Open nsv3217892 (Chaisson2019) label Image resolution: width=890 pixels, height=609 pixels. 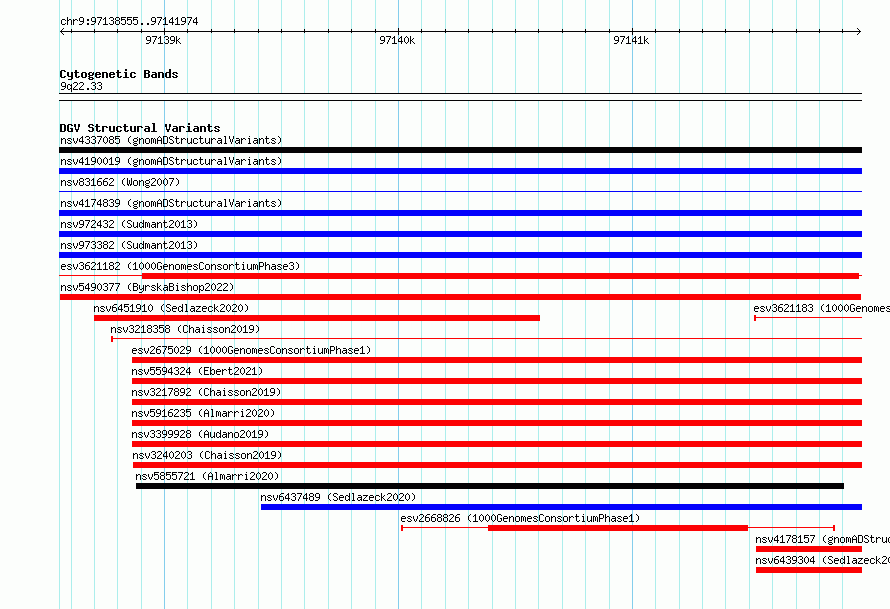click(206, 392)
